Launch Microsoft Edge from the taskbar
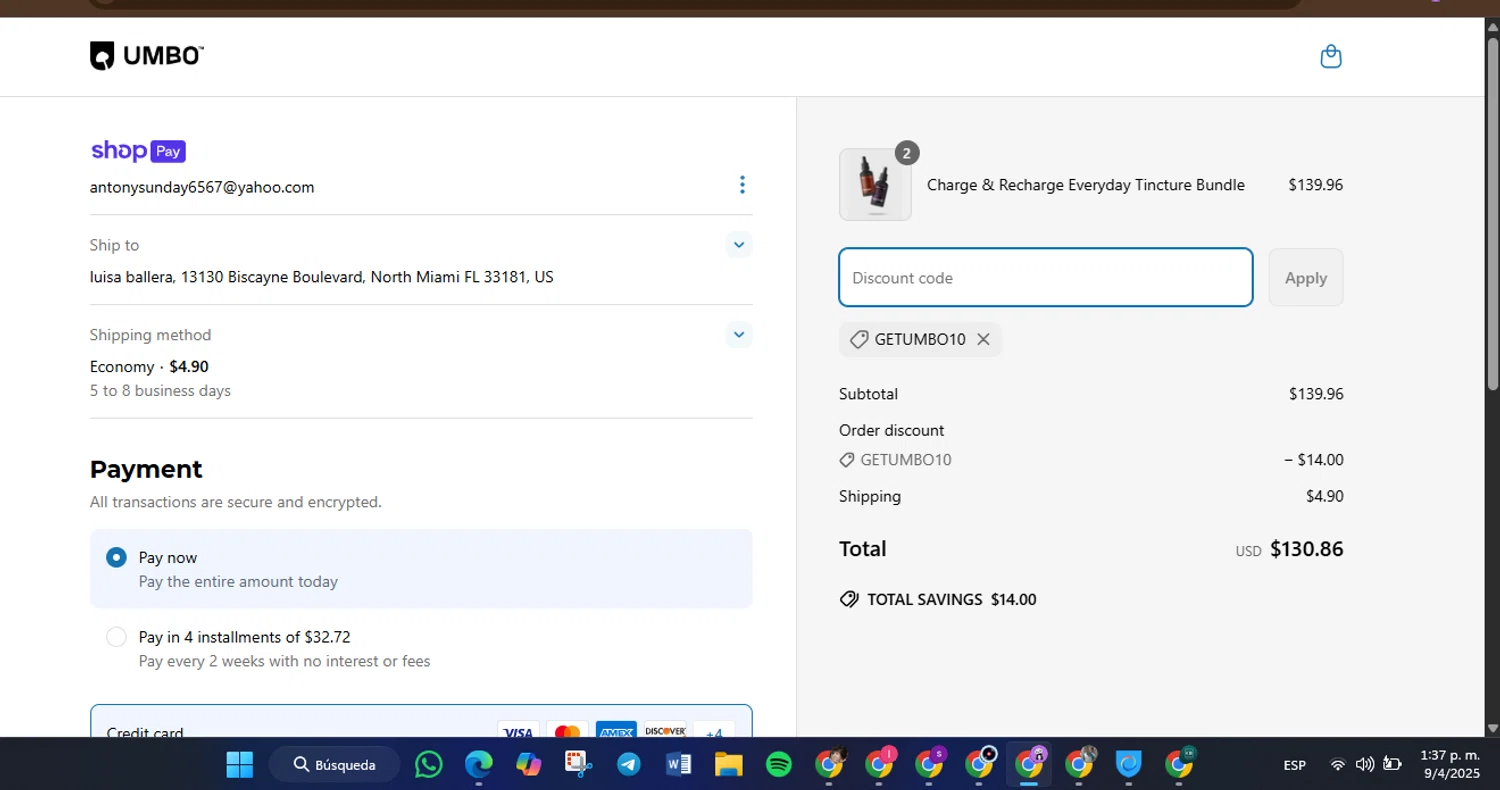Screen dimensions: 1500x790 click(x=479, y=765)
